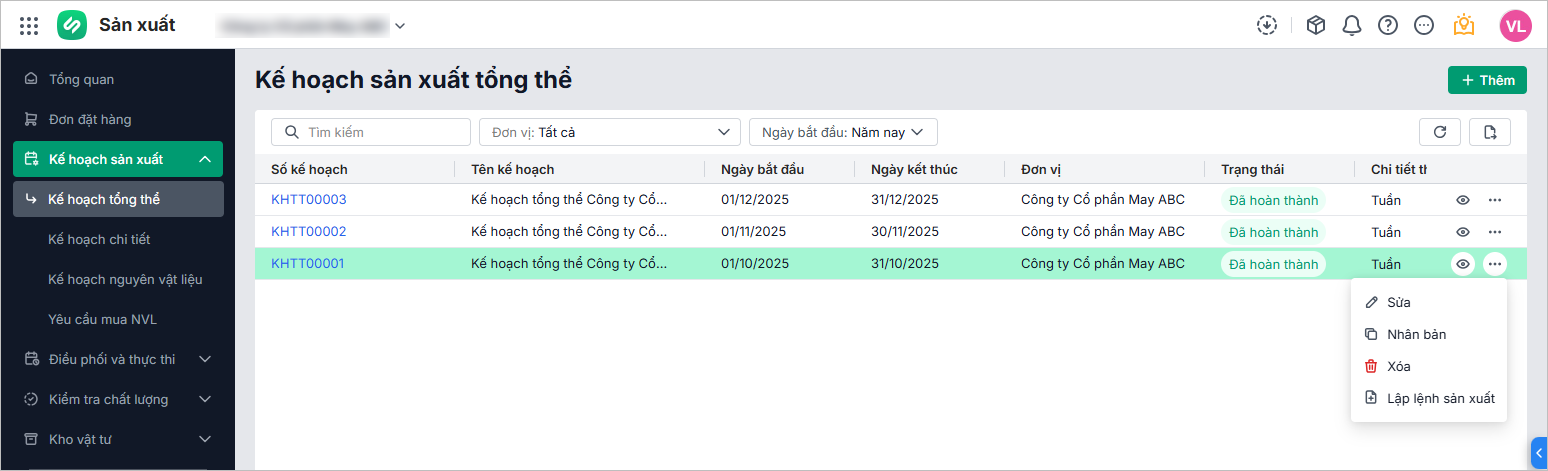Click the refresh table icon
Screen dimensions: 1548x471
pyautogui.click(x=1440, y=132)
